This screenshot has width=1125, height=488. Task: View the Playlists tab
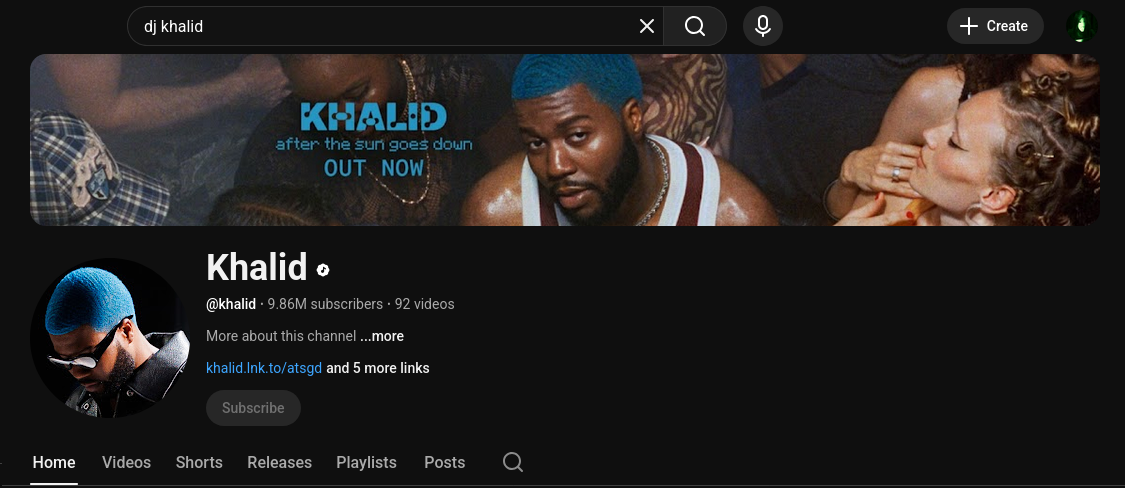coord(366,462)
